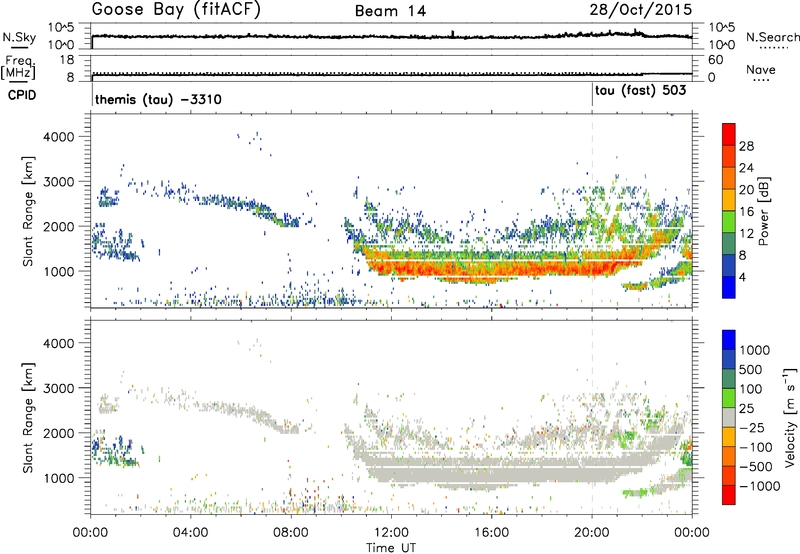
Task: Click the '18' frequency axis tick label
Action: (x=66, y=60)
